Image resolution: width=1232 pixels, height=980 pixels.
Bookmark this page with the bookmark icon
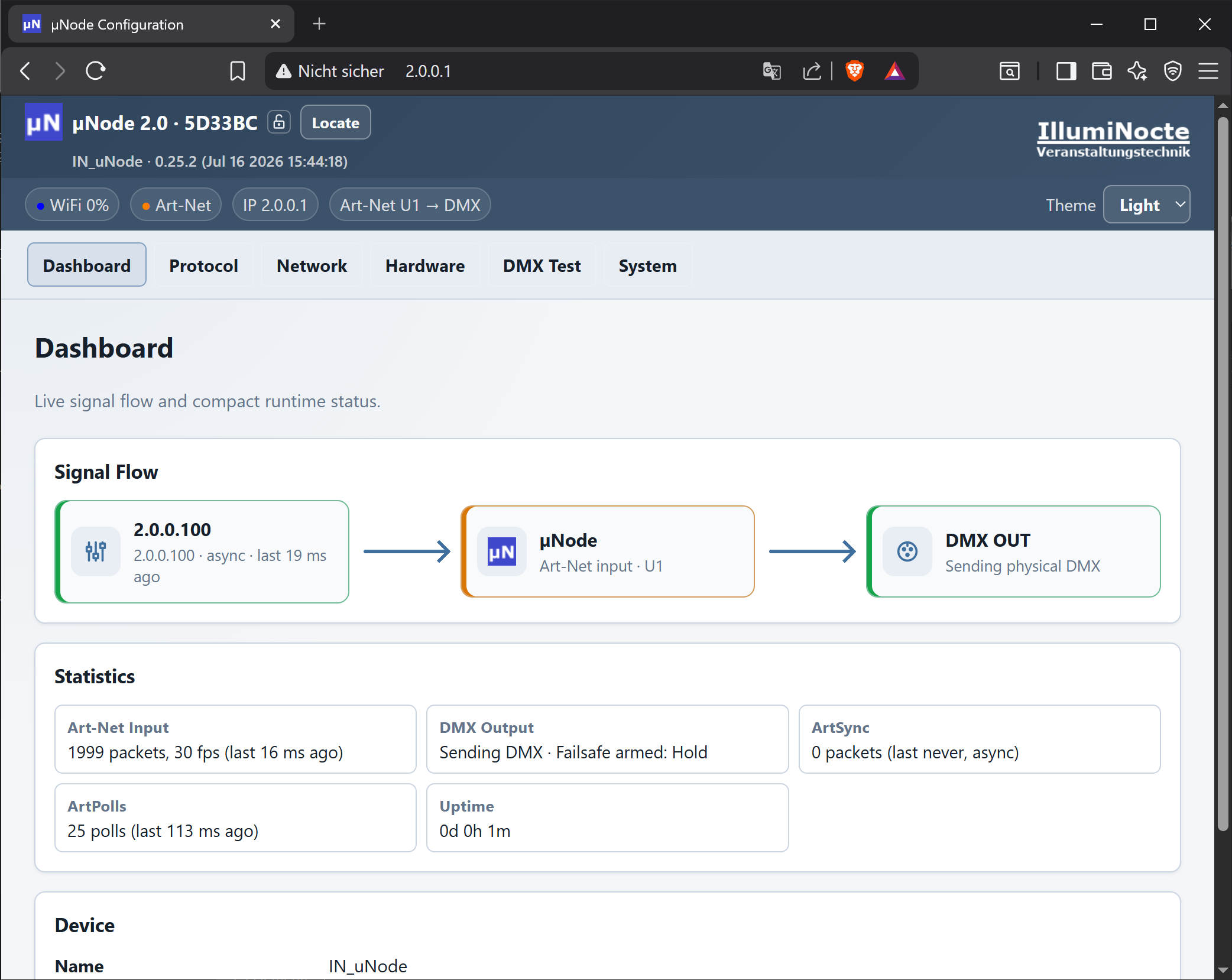[x=238, y=71]
